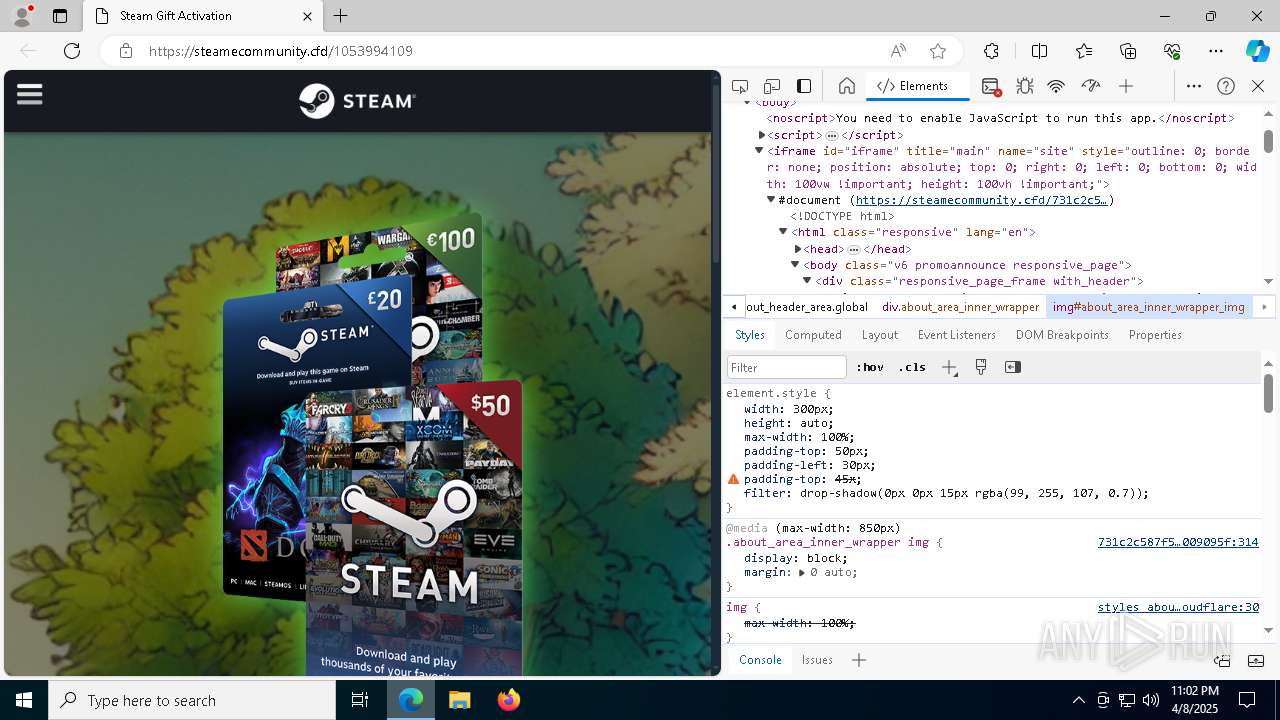Expand the head node
This screenshot has height=720, width=1280.
point(798,249)
